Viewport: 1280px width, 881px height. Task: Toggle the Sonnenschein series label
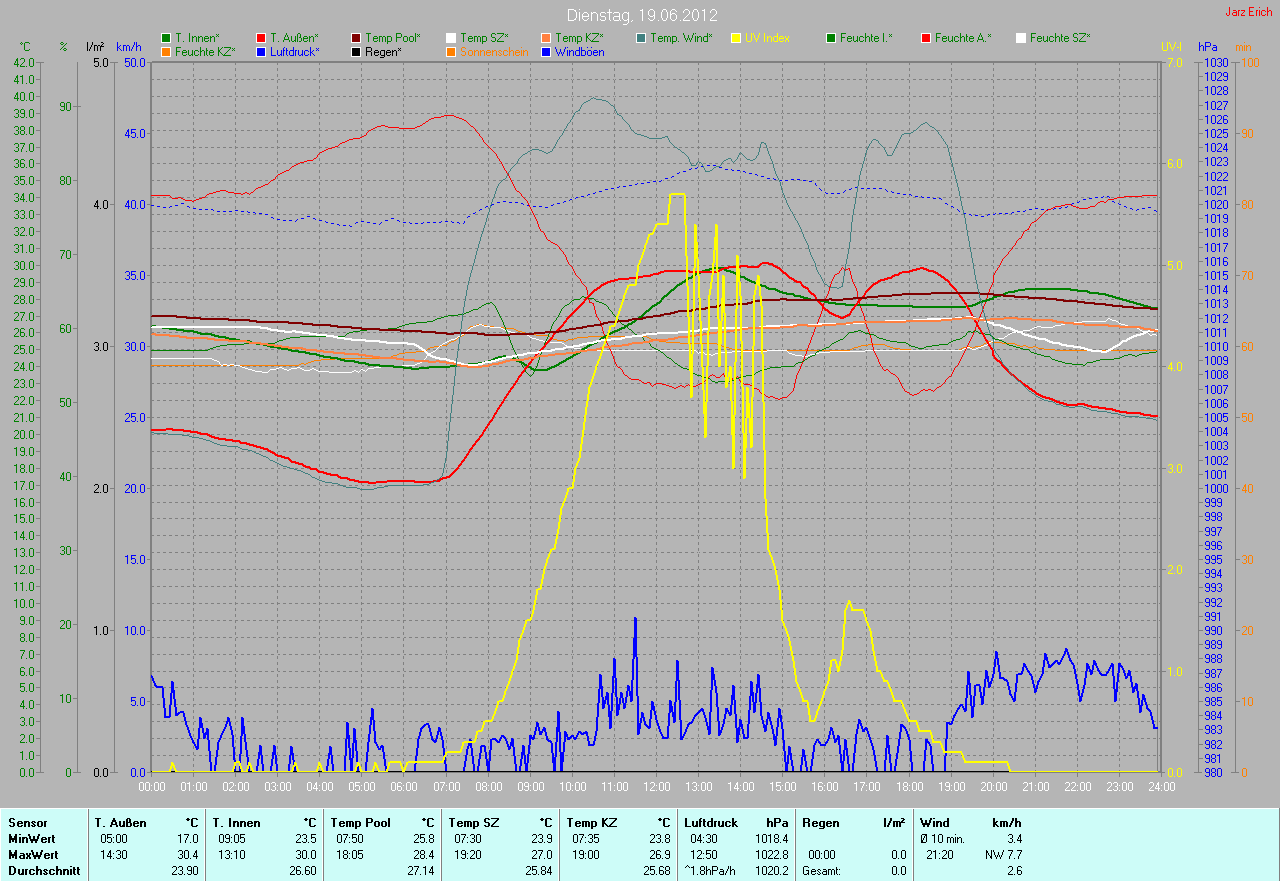[493, 51]
